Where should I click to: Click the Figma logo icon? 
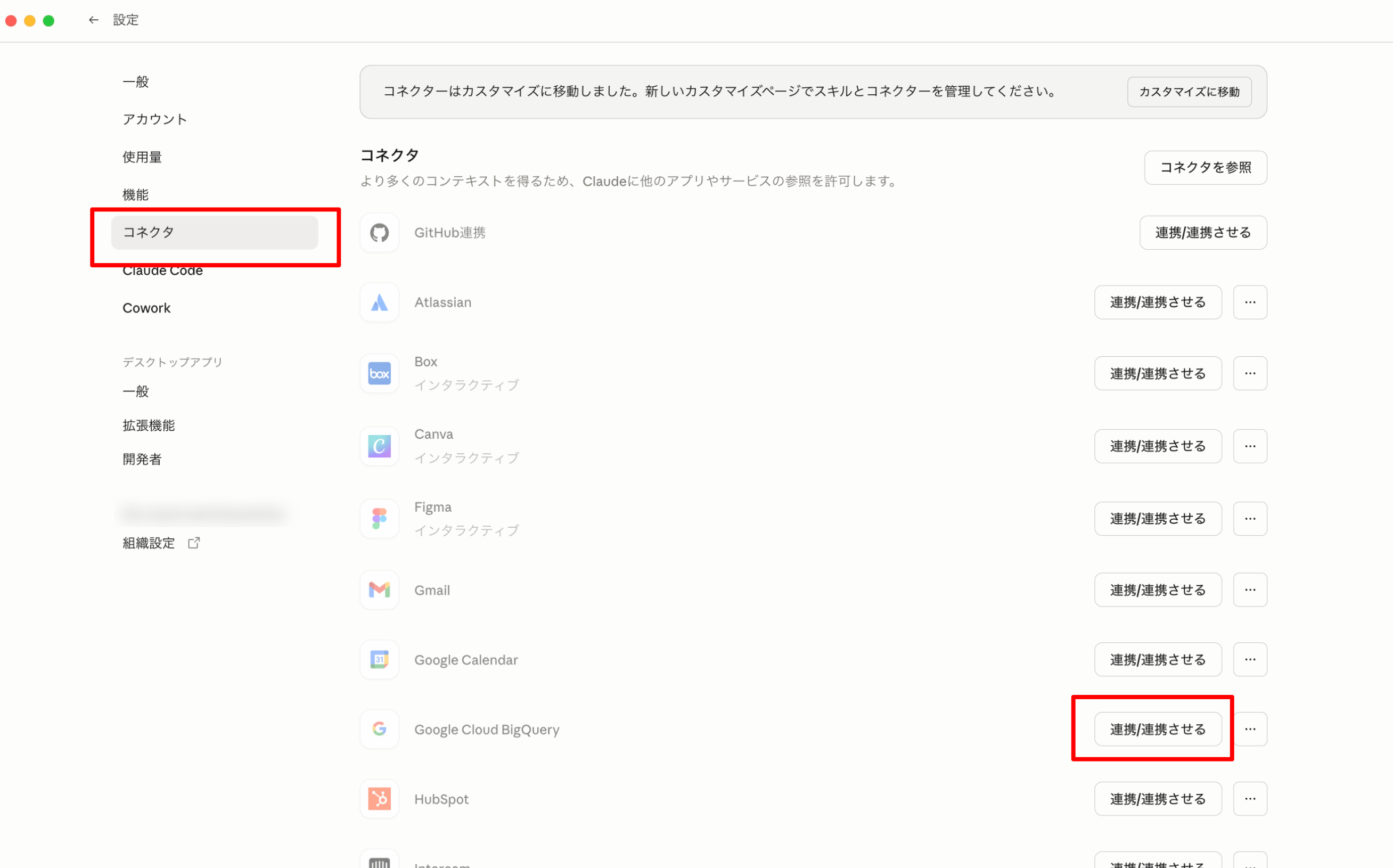[379, 518]
